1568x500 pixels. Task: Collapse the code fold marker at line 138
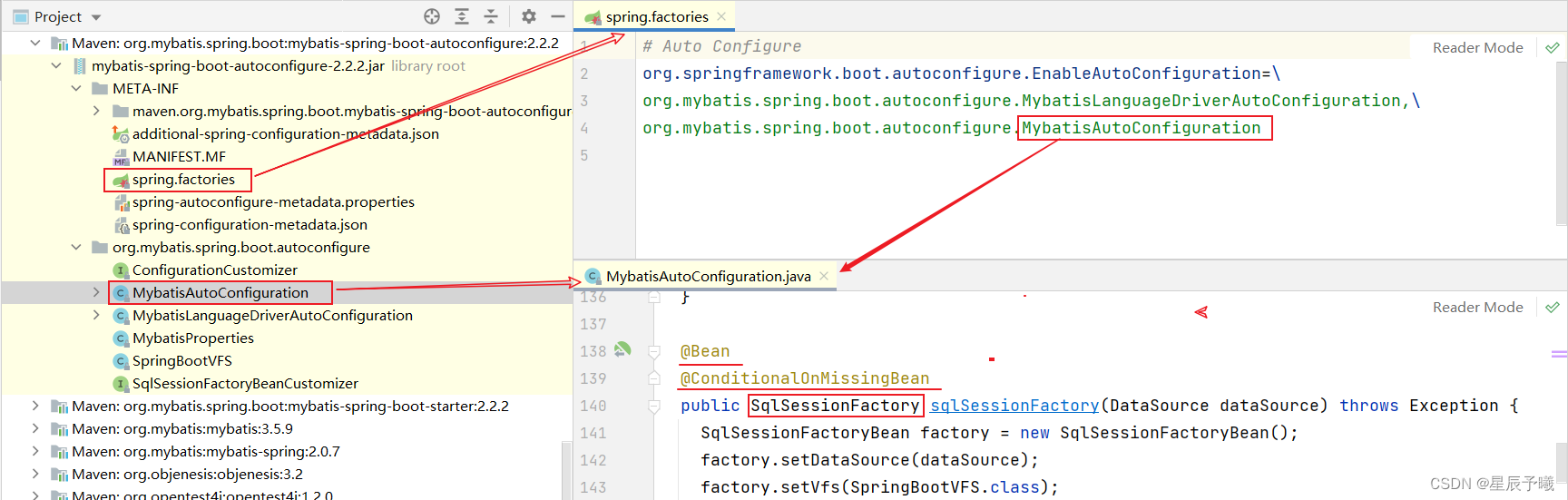[653, 351]
